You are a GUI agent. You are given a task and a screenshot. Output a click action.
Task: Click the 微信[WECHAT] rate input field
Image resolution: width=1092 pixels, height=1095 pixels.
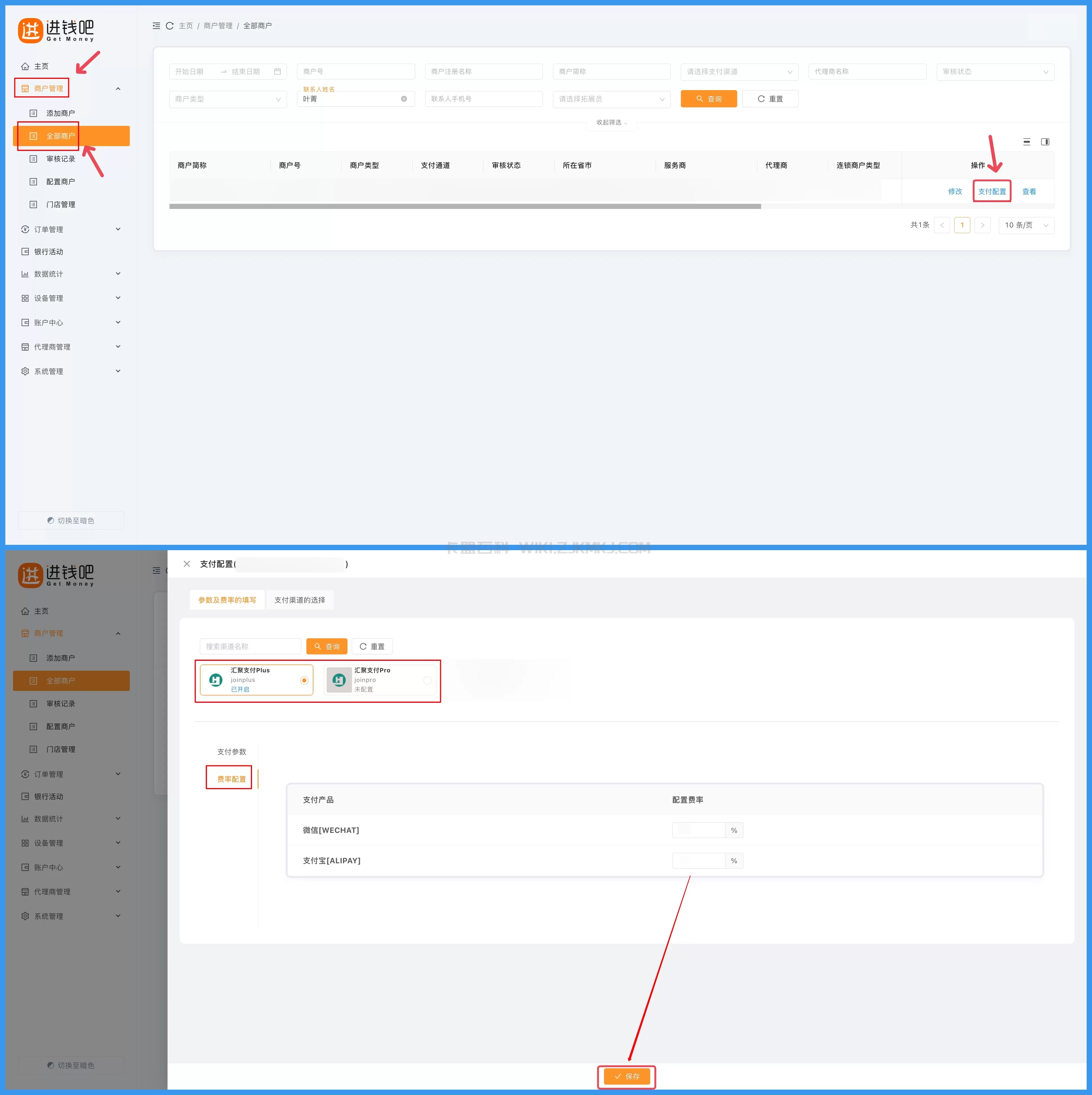coord(698,830)
